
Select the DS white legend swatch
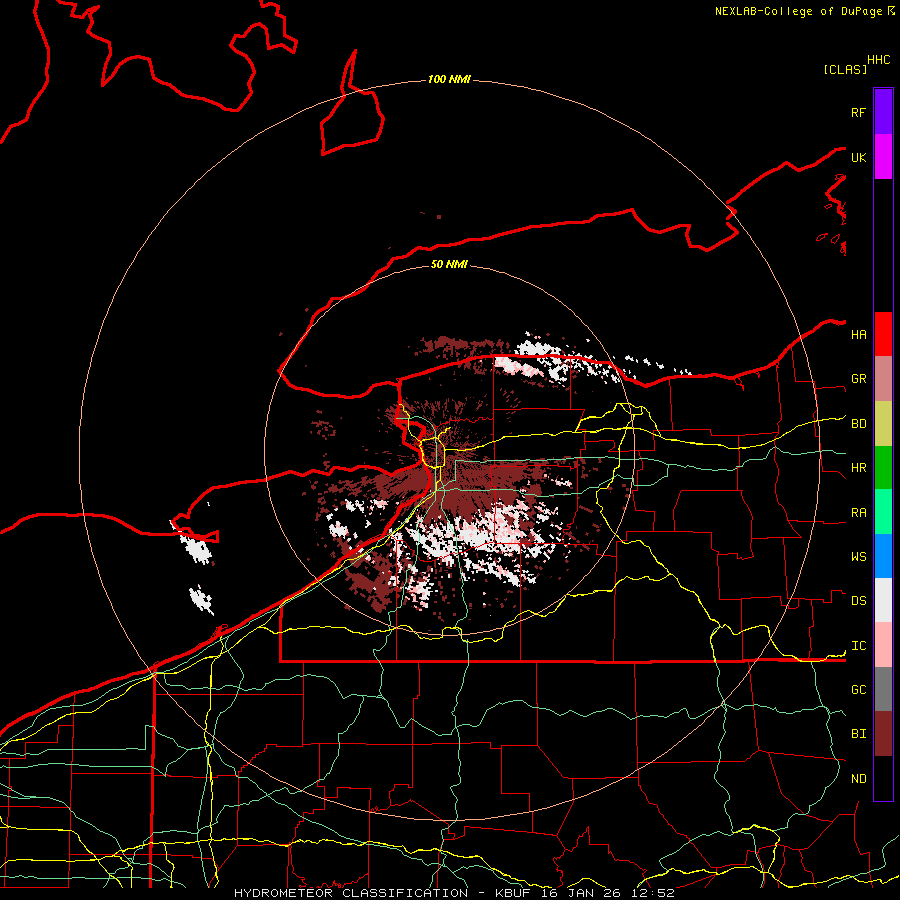(883, 600)
